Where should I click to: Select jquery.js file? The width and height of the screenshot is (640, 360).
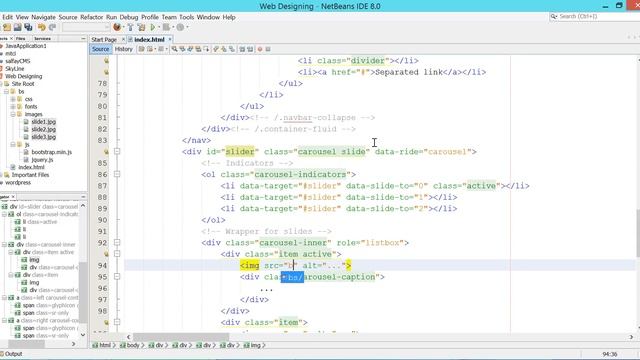[x=42, y=160]
